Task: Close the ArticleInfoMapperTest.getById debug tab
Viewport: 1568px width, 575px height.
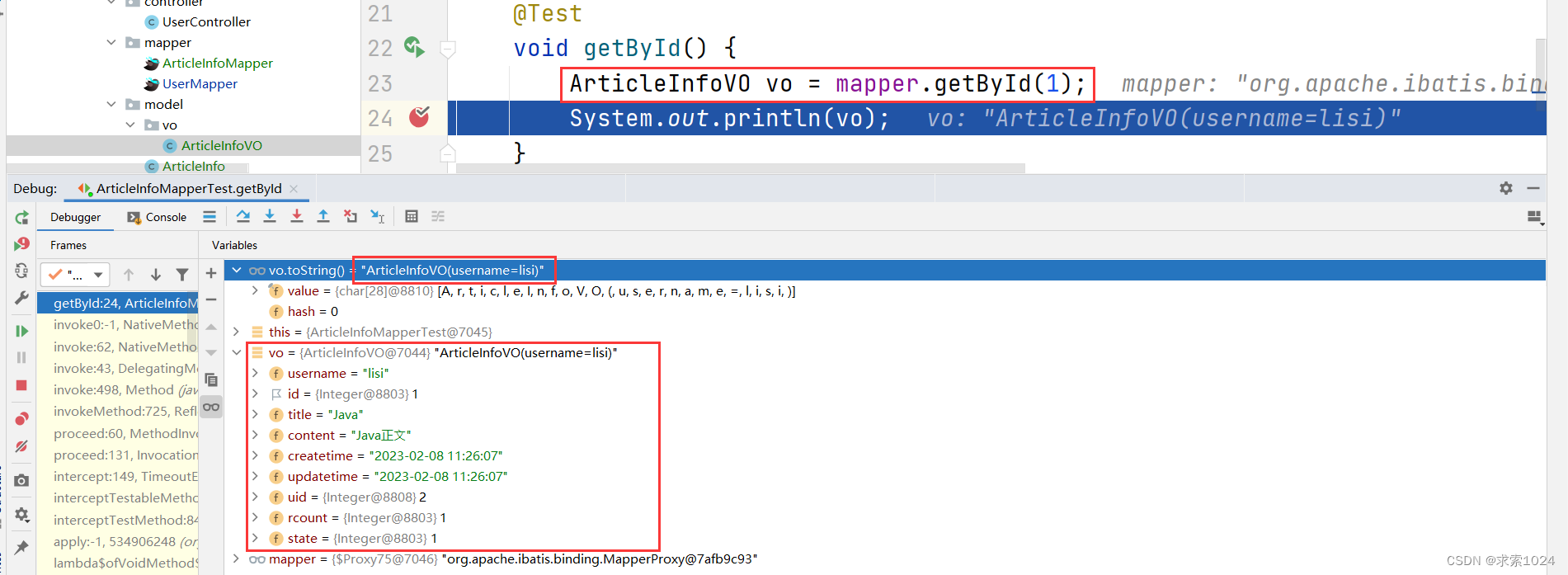Action: click(294, 188)
